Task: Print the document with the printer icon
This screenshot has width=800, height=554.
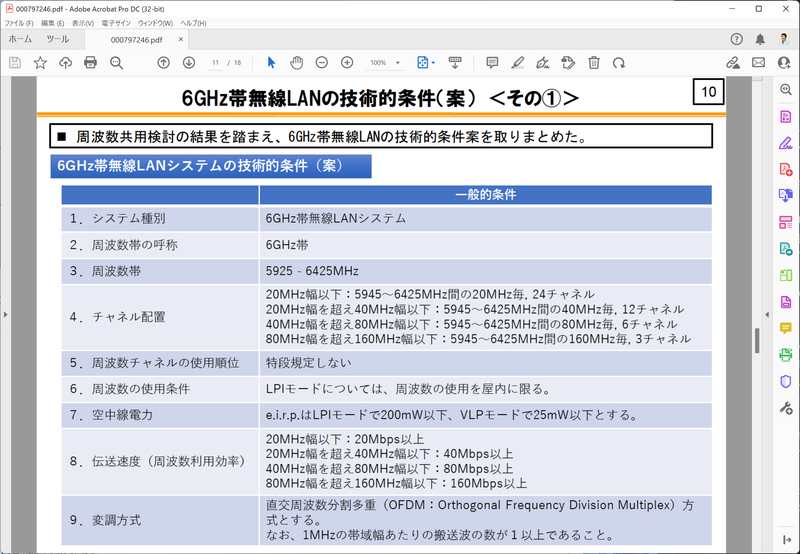Action: pos(90,63)
